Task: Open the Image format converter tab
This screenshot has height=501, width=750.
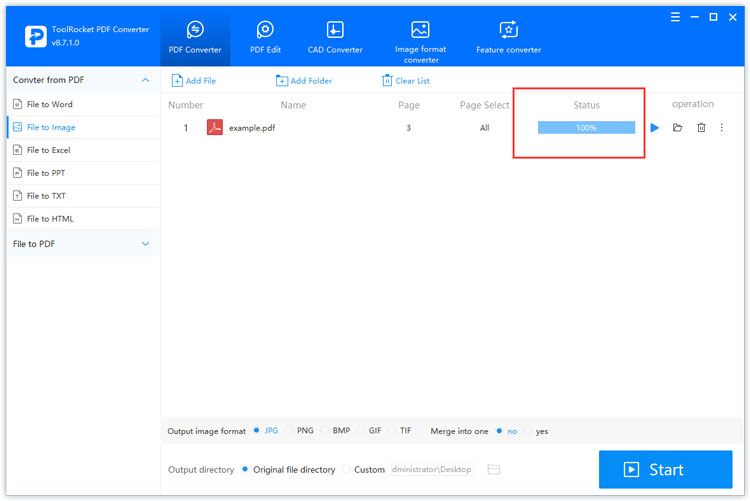Action: 420,42
